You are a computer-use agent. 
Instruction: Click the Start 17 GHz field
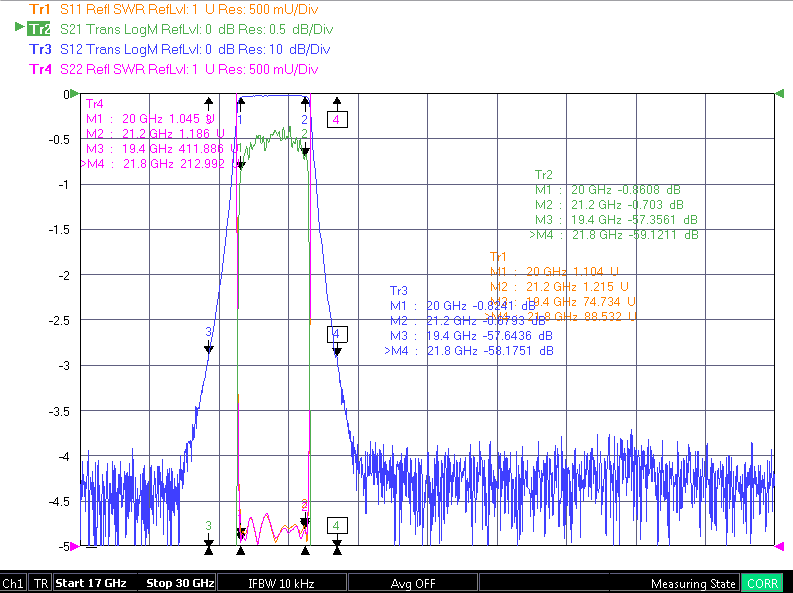91,583
